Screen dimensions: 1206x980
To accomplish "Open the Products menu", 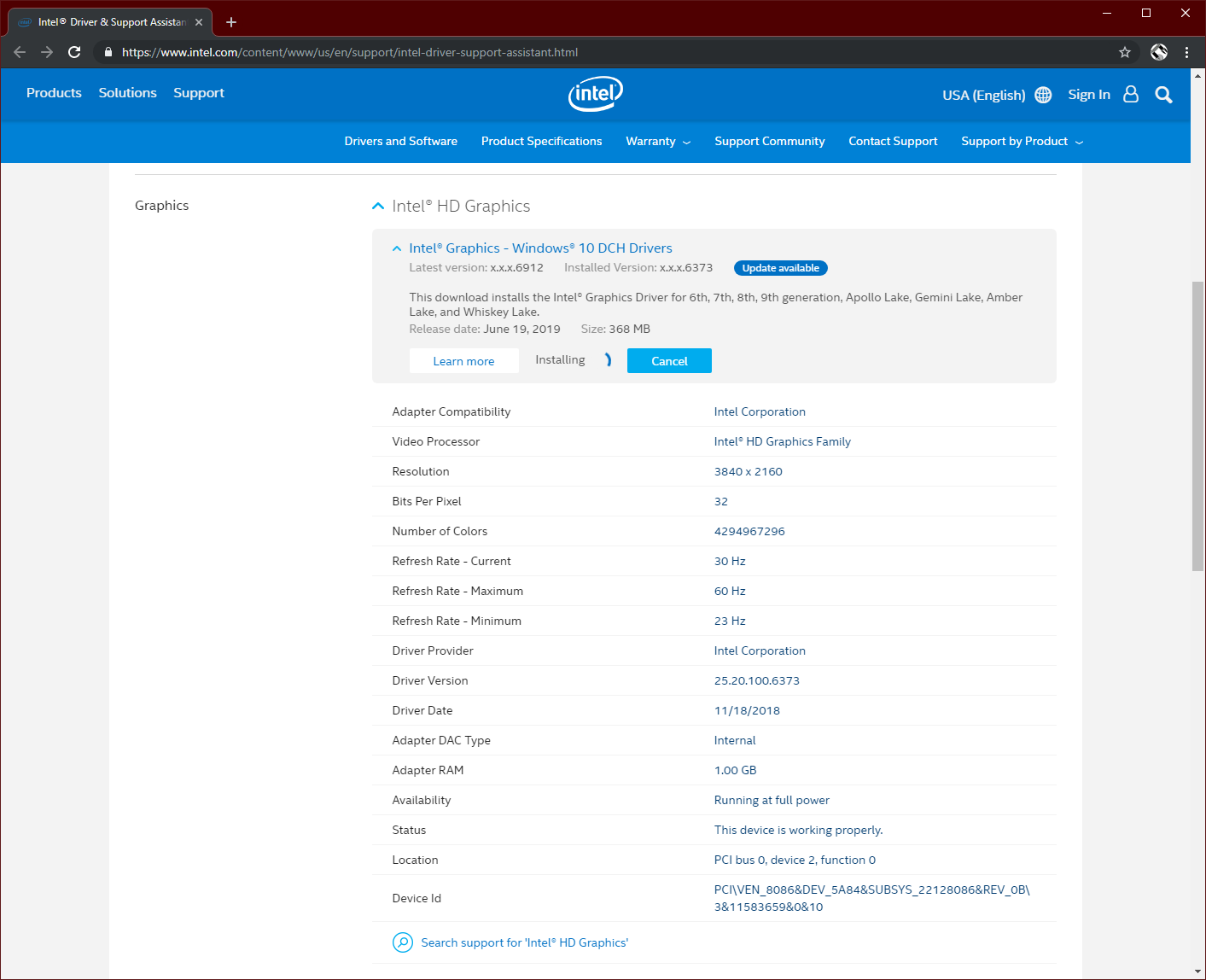I will pos(54,93).
